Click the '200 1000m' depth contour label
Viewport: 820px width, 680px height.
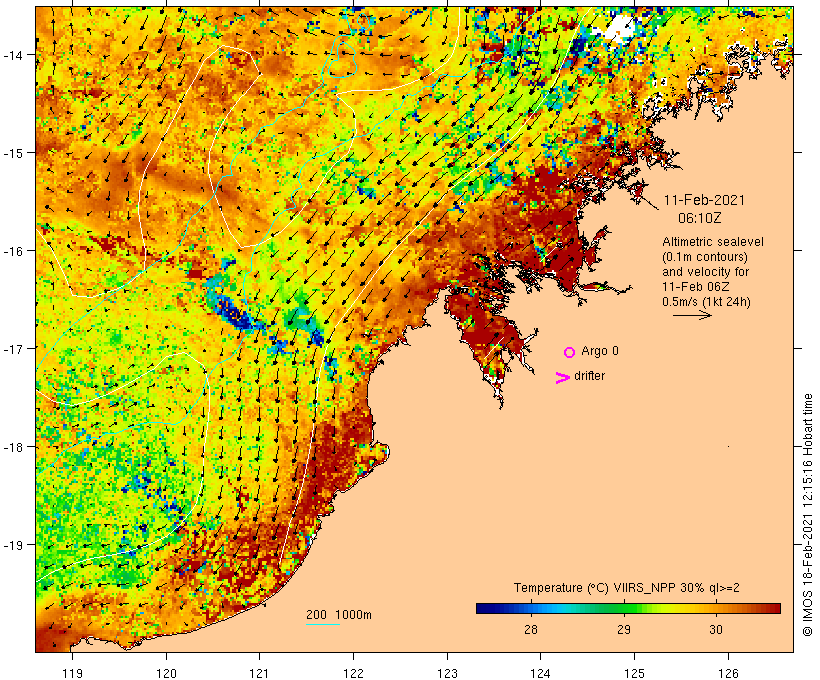(x=339, y=615)
